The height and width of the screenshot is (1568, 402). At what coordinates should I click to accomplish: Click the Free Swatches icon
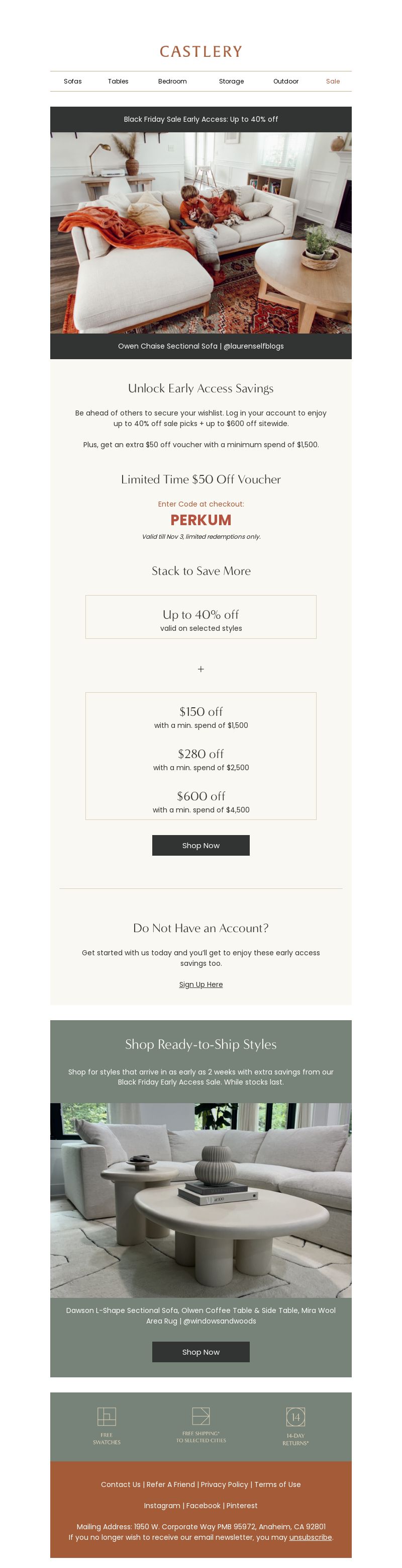[107, 1416]
